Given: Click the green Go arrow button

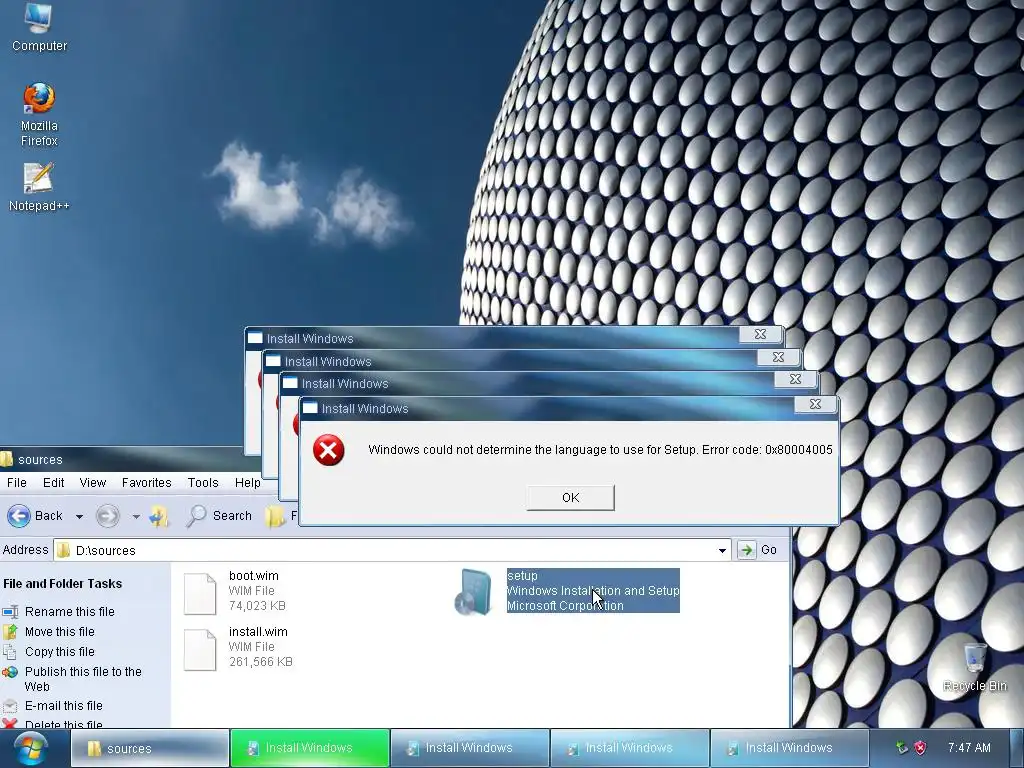Looking at the screenshot, I should pyautogui.click(x=746, y=550).
